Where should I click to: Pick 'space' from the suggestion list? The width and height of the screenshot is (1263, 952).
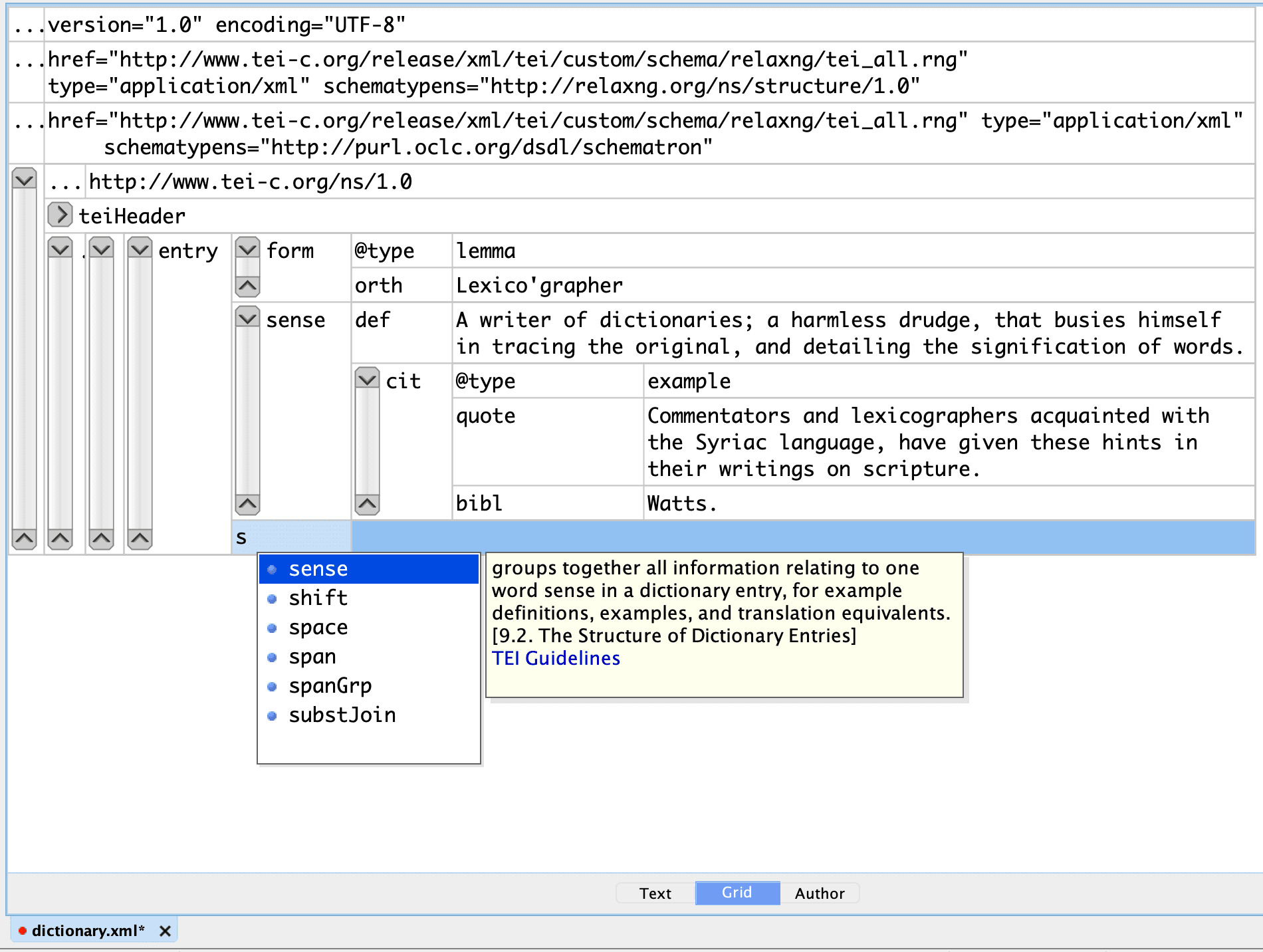pyautogui.click(x=318, y=628)
